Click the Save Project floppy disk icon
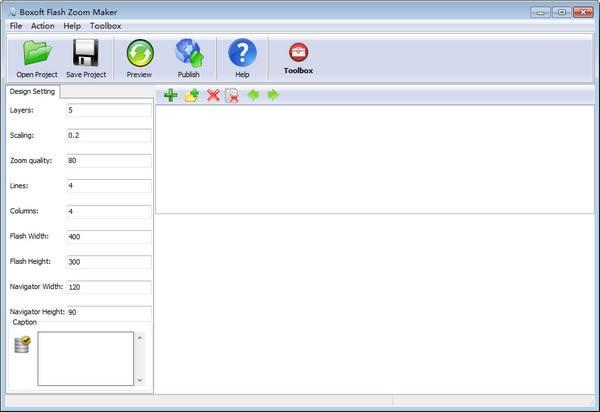 86,52
